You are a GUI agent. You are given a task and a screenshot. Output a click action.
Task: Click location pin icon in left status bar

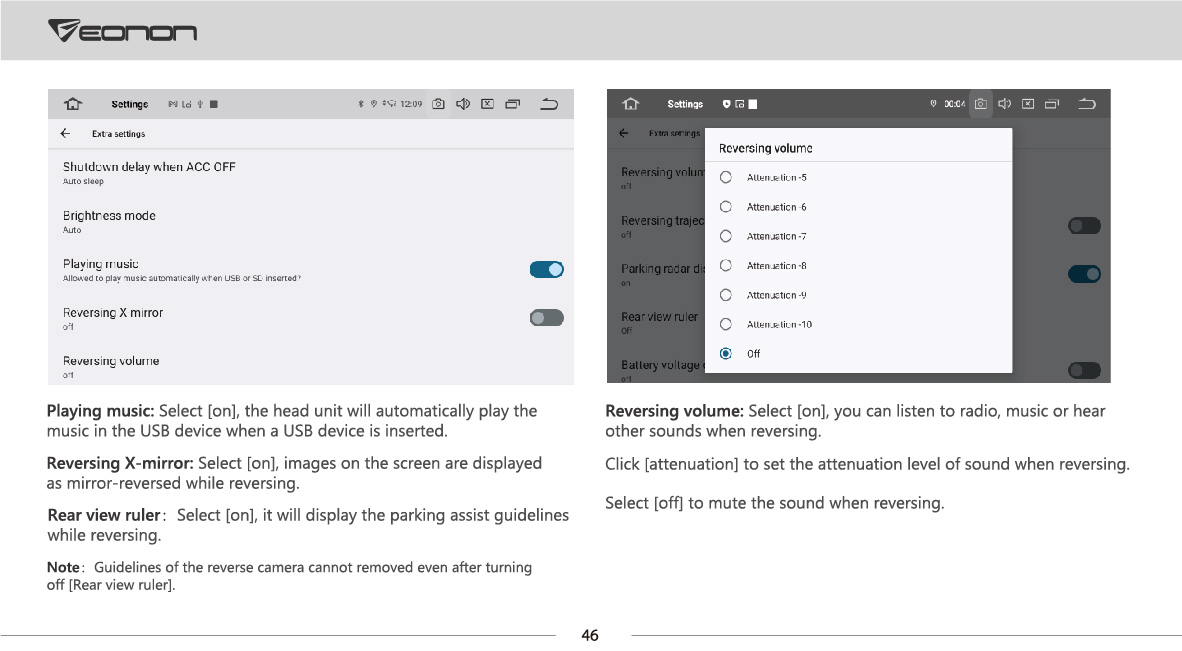(x=373, y=104)
